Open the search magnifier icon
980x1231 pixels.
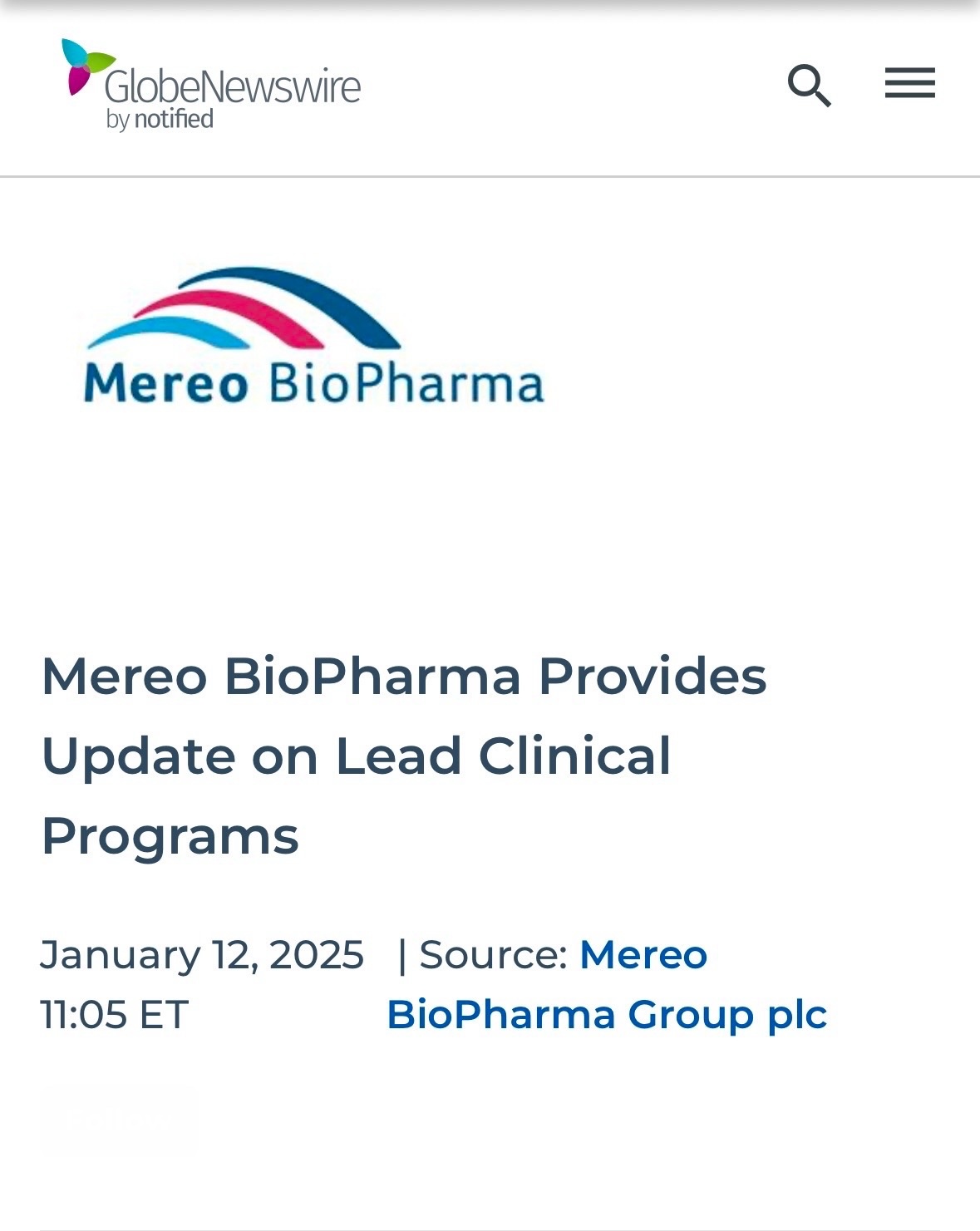[x=809, y=85]
